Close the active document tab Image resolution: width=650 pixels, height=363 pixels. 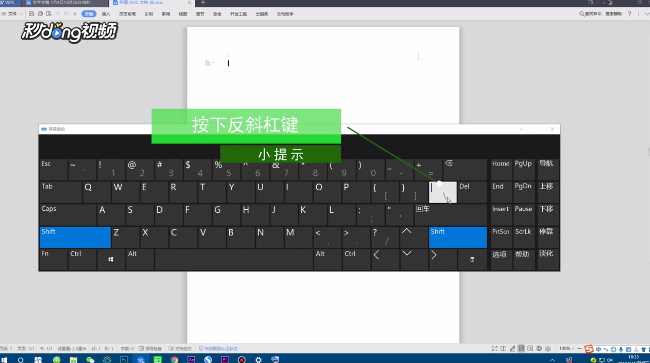[x=189, y=2]
